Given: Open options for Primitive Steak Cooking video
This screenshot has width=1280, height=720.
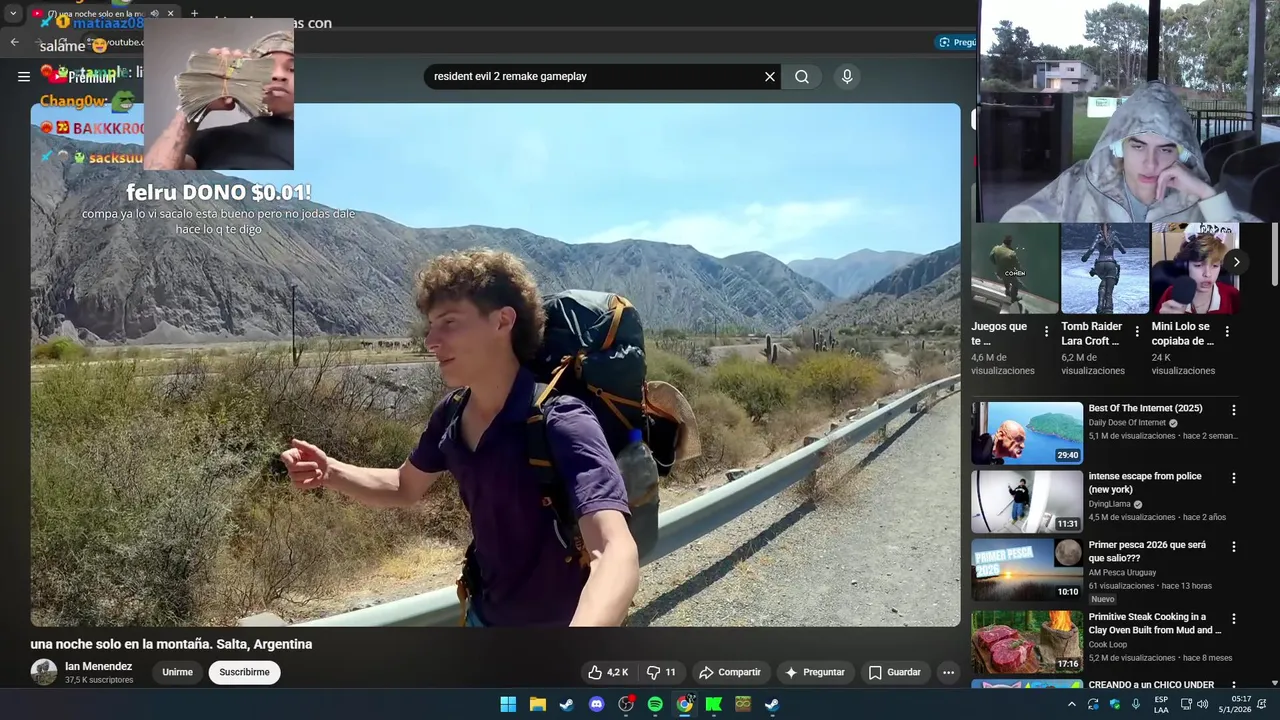Looking at the screenshot, I should [x=1233, y=619].
